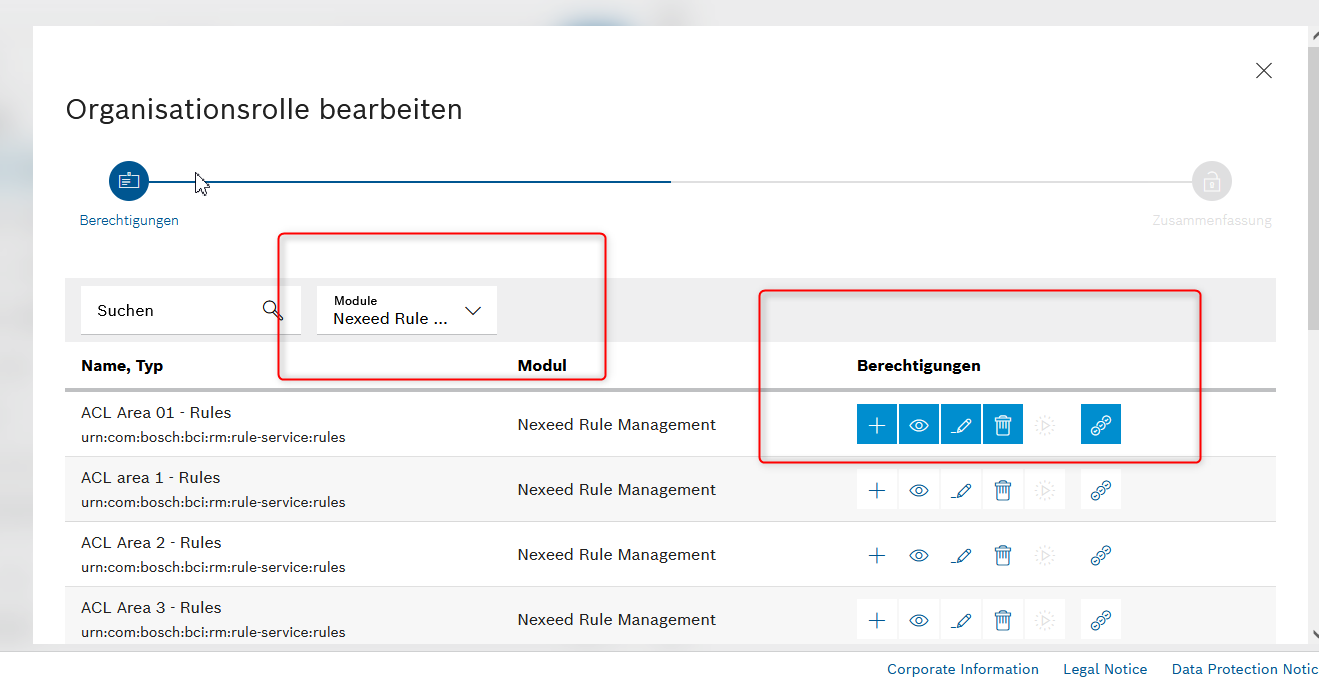Click the link chain icon for ACL area 1
This screenshot has height=680, width=1319.
click(1100, 489)
